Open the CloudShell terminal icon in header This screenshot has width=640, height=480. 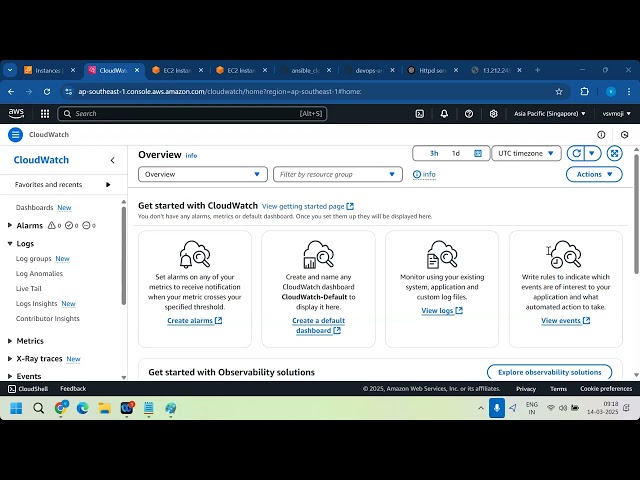[x=421, y=114]
